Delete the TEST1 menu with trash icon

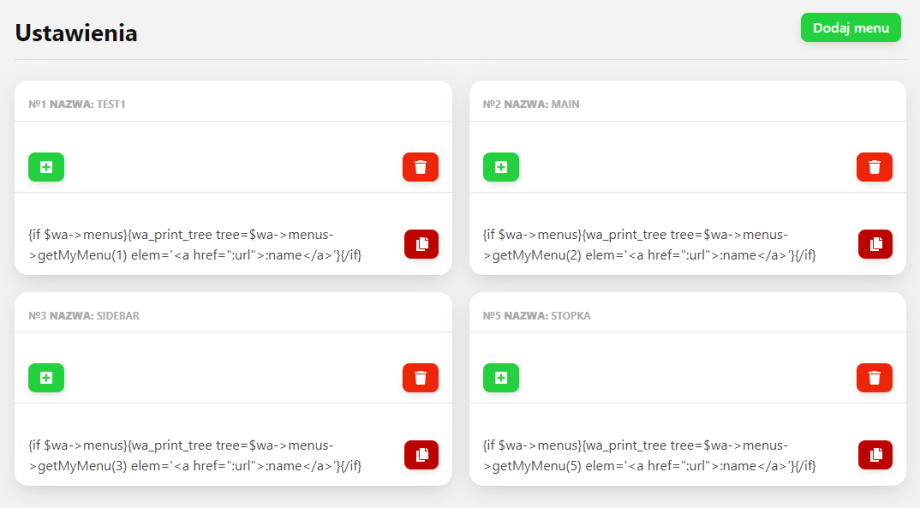coord(420,167)
